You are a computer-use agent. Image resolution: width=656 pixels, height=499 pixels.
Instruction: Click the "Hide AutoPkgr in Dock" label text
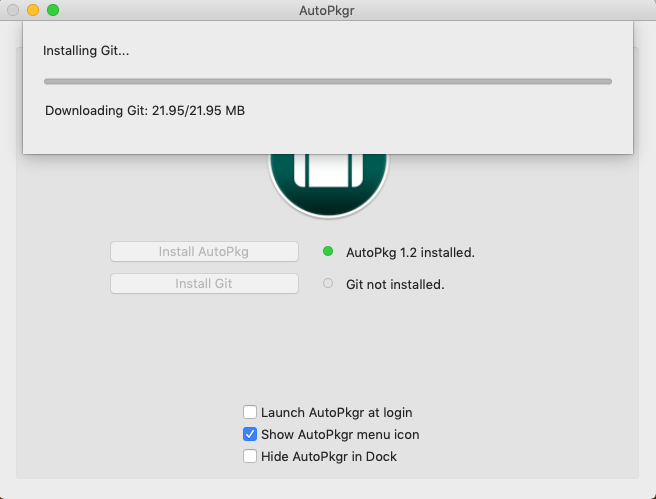(x=328, y=456)
